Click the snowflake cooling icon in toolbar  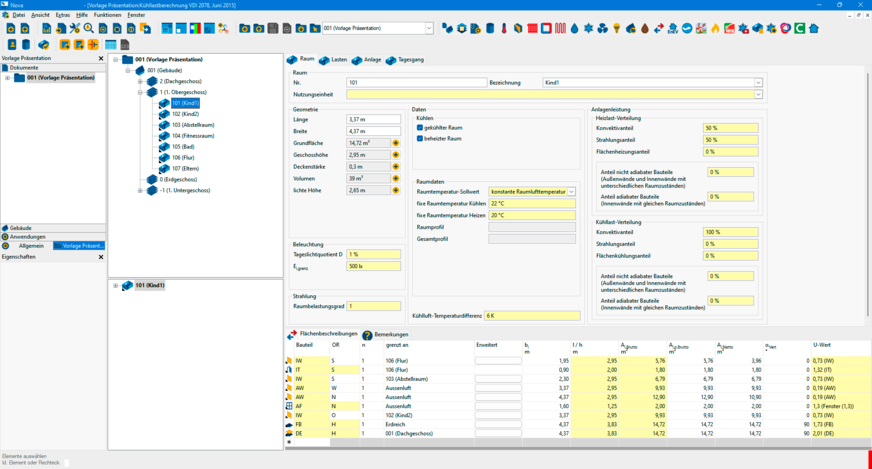click(x=588, y=28)
